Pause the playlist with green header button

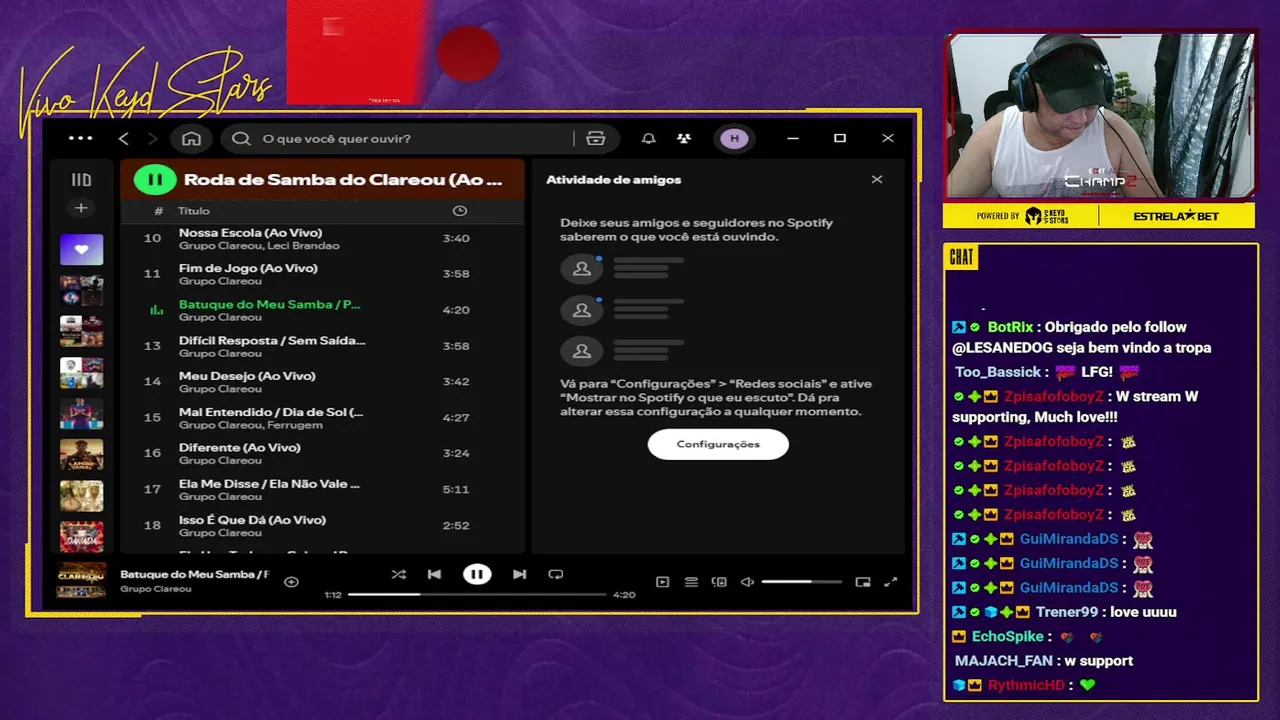(x=155, y=180)
